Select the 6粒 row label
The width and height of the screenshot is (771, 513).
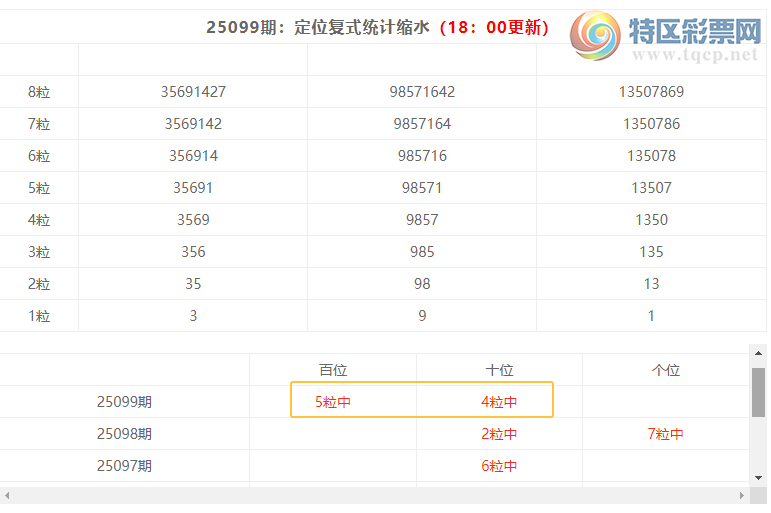click(x=39, y=156)
